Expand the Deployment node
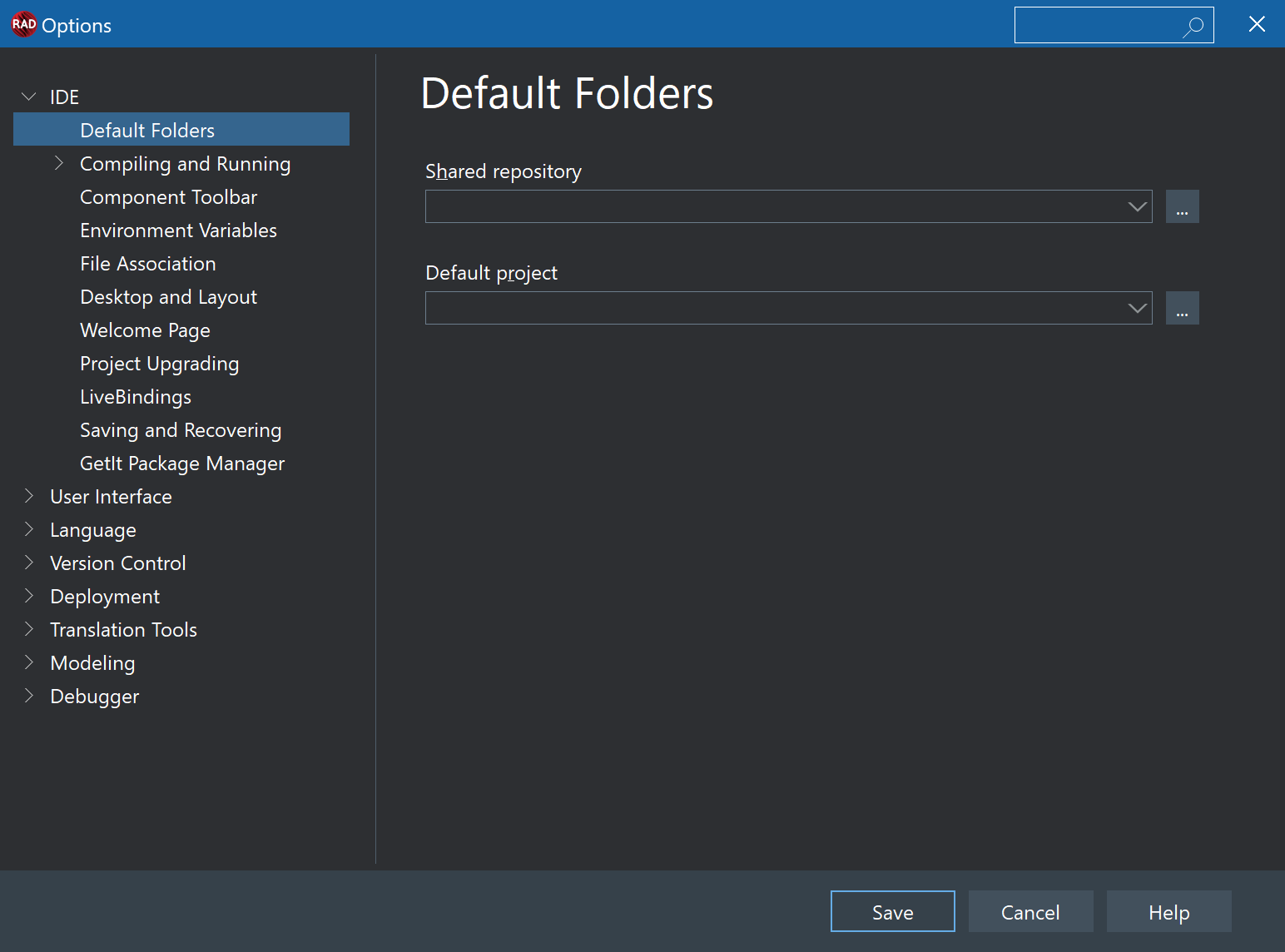 (29, 596)
